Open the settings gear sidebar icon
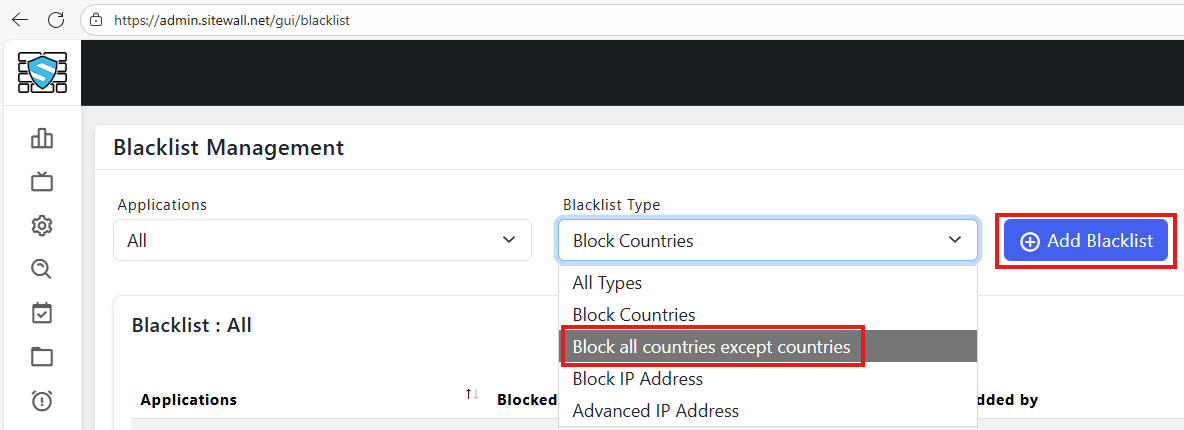The height and width of the screenshot is (430, 1184). tap(42, 226)
